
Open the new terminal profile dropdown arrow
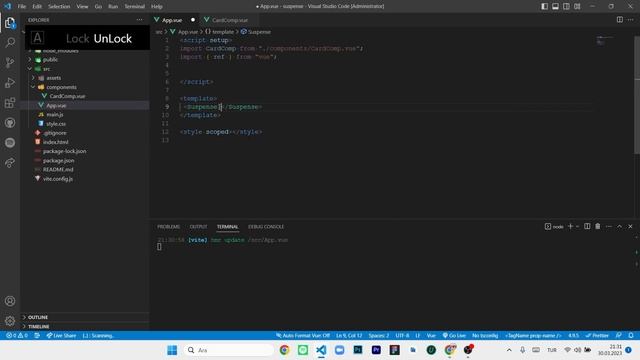point(578,226)
